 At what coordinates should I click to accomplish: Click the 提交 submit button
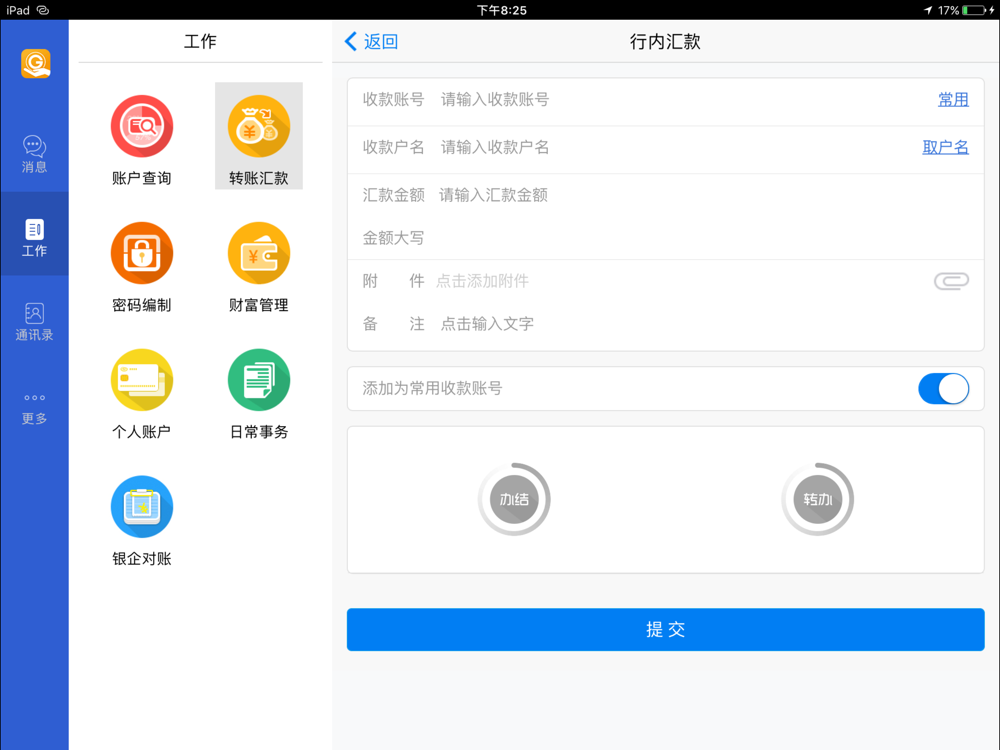(665, 629)
